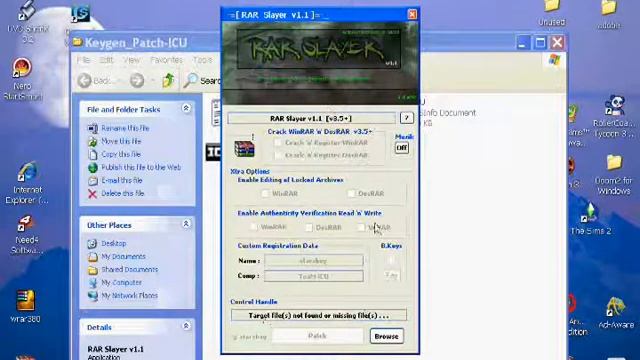Enable locked archive editing for WinRAR
640x360 pixels.
[265, 193]
